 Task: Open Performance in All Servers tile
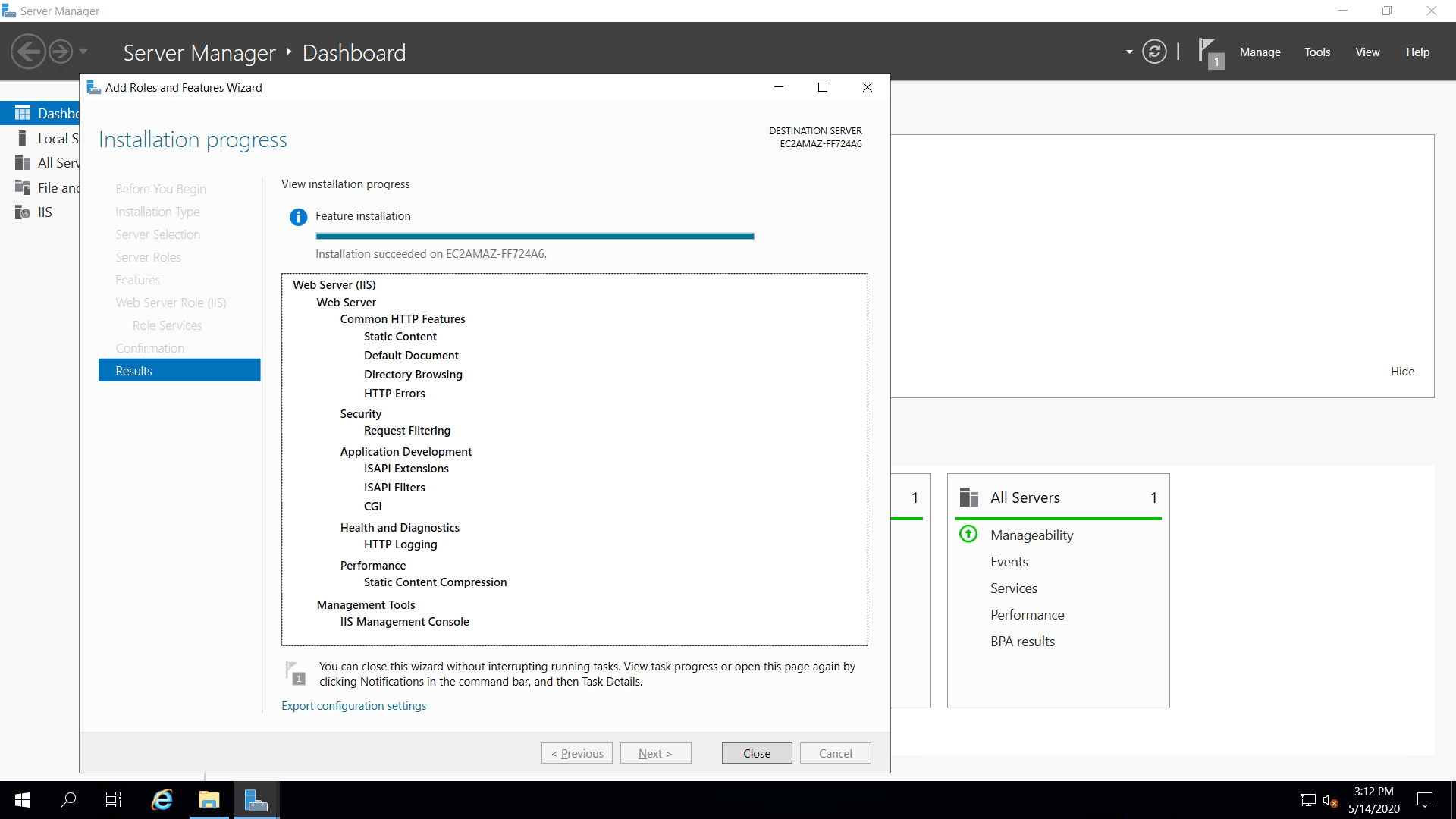(x=1027, y=615)
